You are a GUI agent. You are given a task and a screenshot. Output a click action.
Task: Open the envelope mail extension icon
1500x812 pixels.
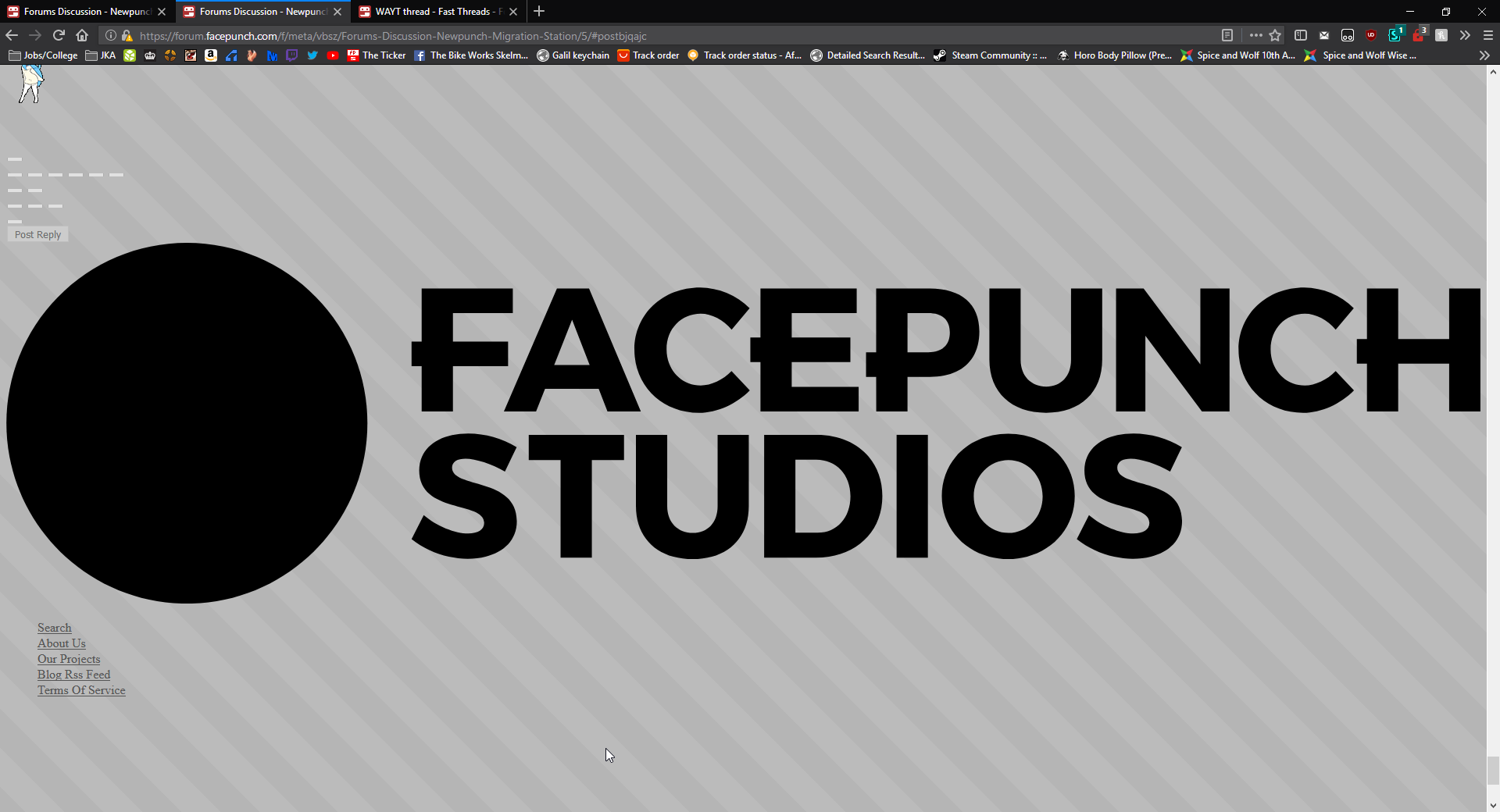pyautogui.click(x=1324, y=35)
